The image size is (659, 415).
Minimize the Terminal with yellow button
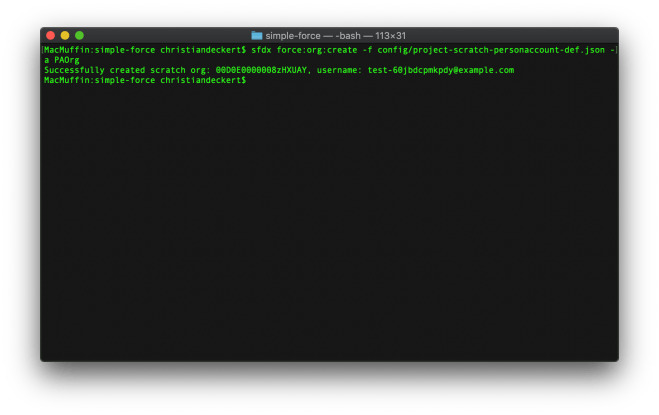[65, 35]
